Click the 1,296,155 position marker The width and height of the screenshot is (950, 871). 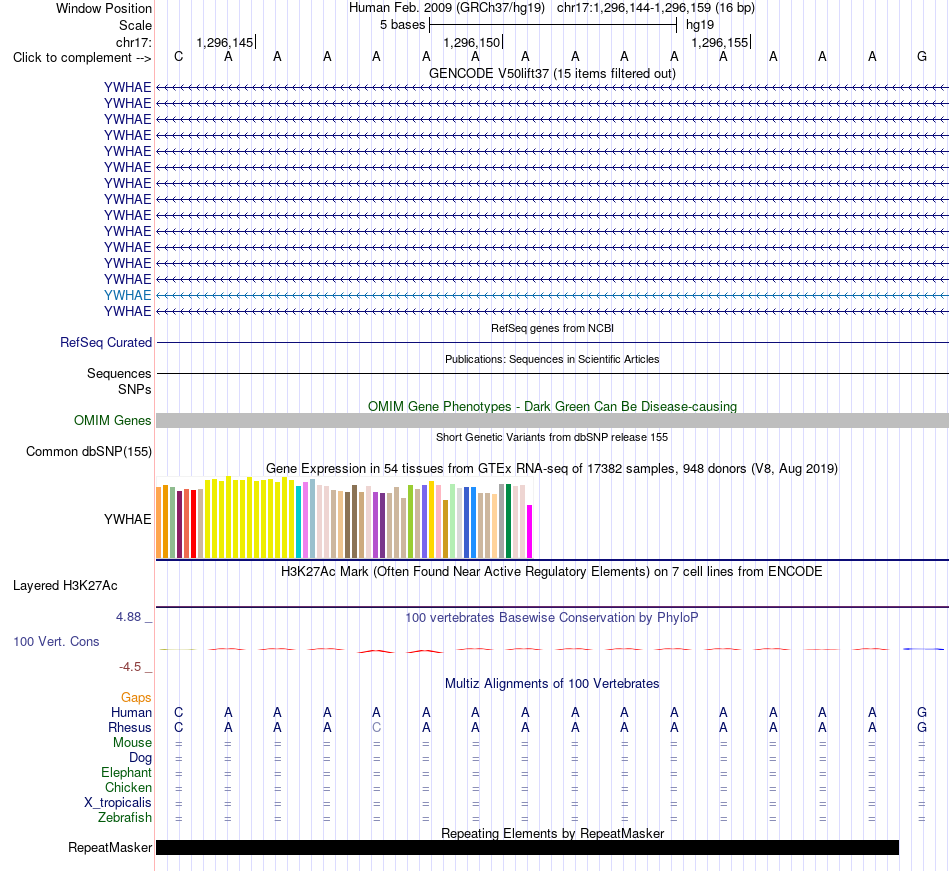point(721,42)
